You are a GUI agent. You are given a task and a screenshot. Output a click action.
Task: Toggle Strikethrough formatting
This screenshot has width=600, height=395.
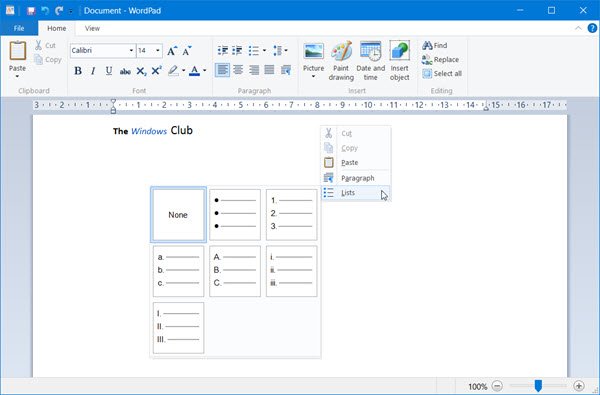click(125, 71)
